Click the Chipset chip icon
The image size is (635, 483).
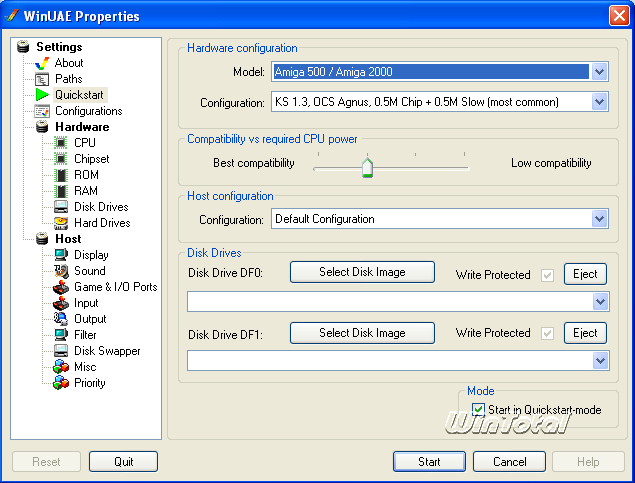pyautogui.click(x=61, y=159)
